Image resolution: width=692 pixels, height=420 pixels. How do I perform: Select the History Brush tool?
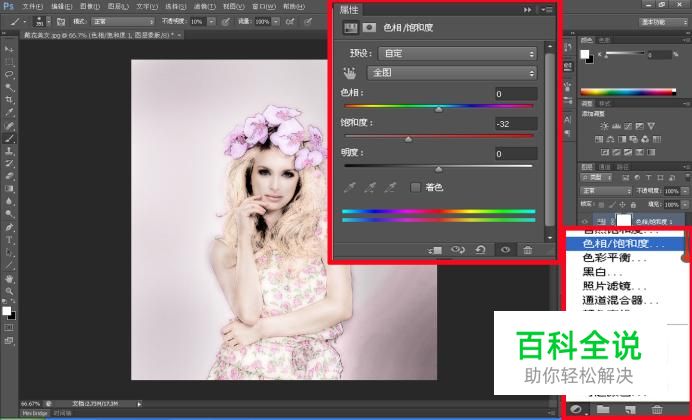pyautogui.click(x=9, y=164)
